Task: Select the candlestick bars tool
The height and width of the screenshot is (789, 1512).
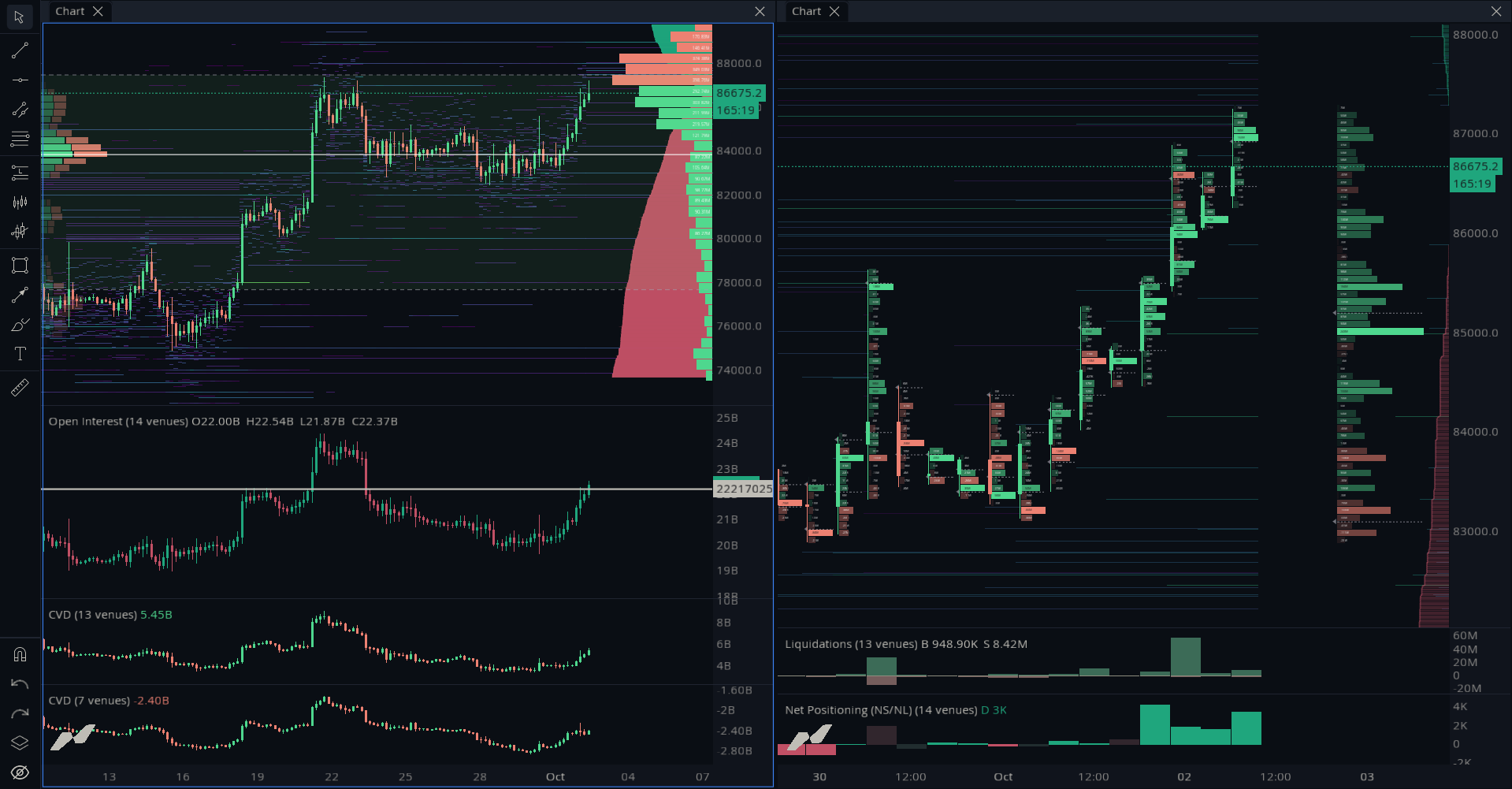Action: (x=20, y=203)
